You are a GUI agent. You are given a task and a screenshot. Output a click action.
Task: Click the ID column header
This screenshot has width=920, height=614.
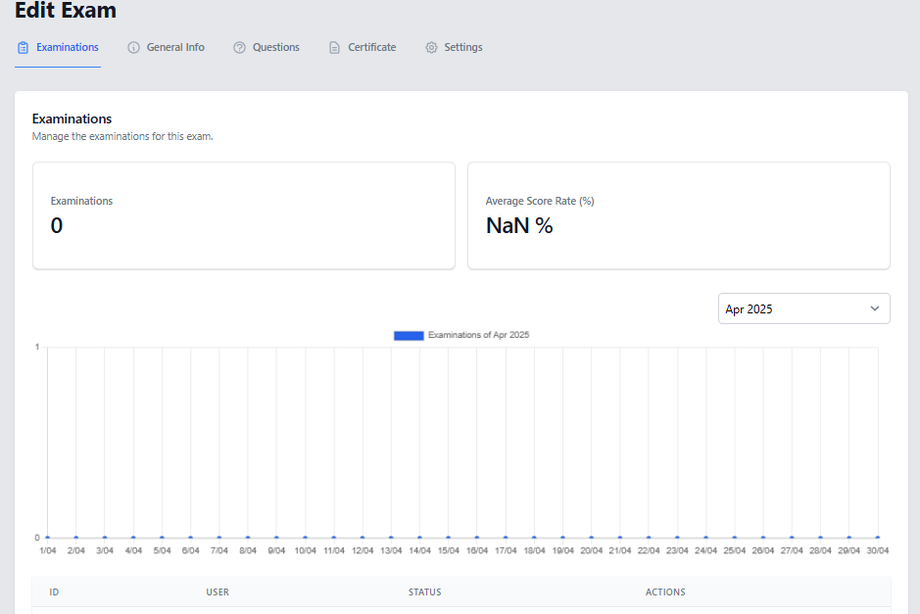pyautogui.click(x=54, y=592)
